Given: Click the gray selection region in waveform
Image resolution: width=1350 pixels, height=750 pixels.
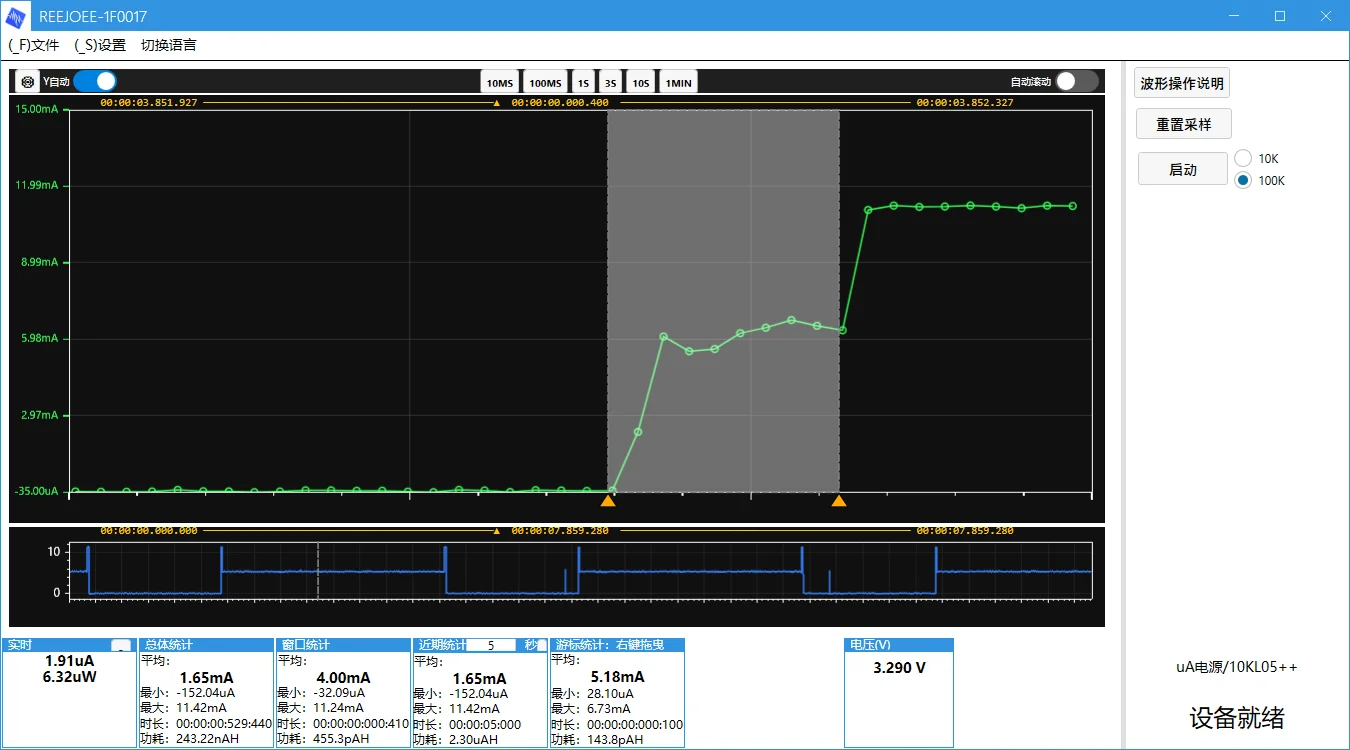Looking at the screenshot, I should pyautogui.click(x=723, y=300).
